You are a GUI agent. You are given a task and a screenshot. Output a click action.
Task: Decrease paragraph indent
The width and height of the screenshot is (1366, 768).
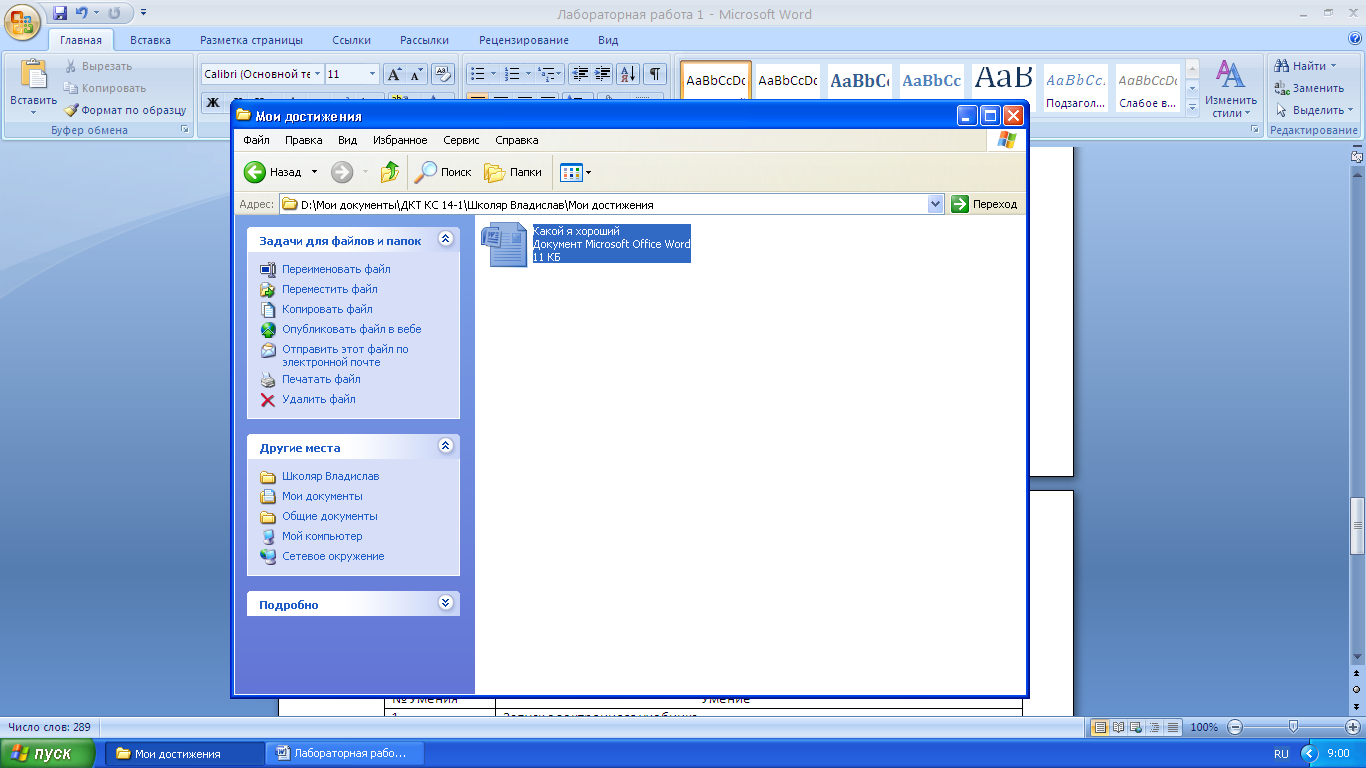pos(580,74)
